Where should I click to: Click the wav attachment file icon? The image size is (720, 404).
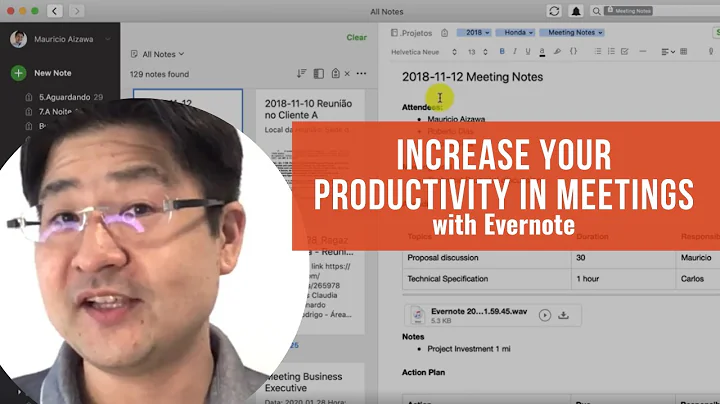[417, 315]
